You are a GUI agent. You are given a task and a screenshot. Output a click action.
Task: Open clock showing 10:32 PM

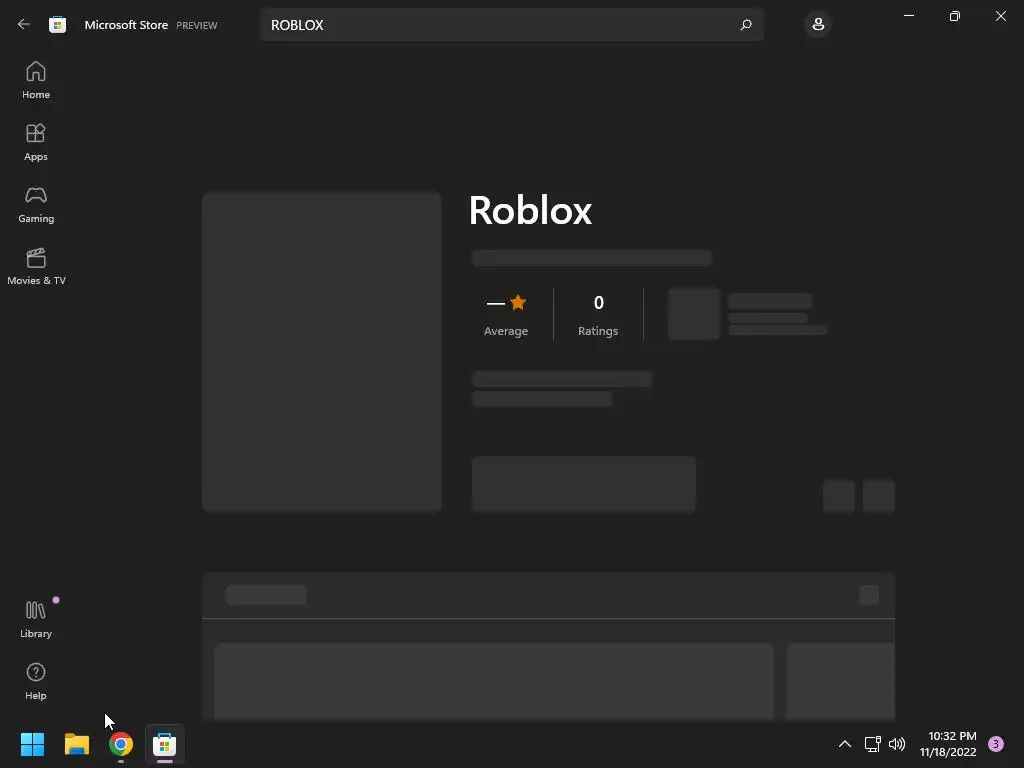coord(948,744)
